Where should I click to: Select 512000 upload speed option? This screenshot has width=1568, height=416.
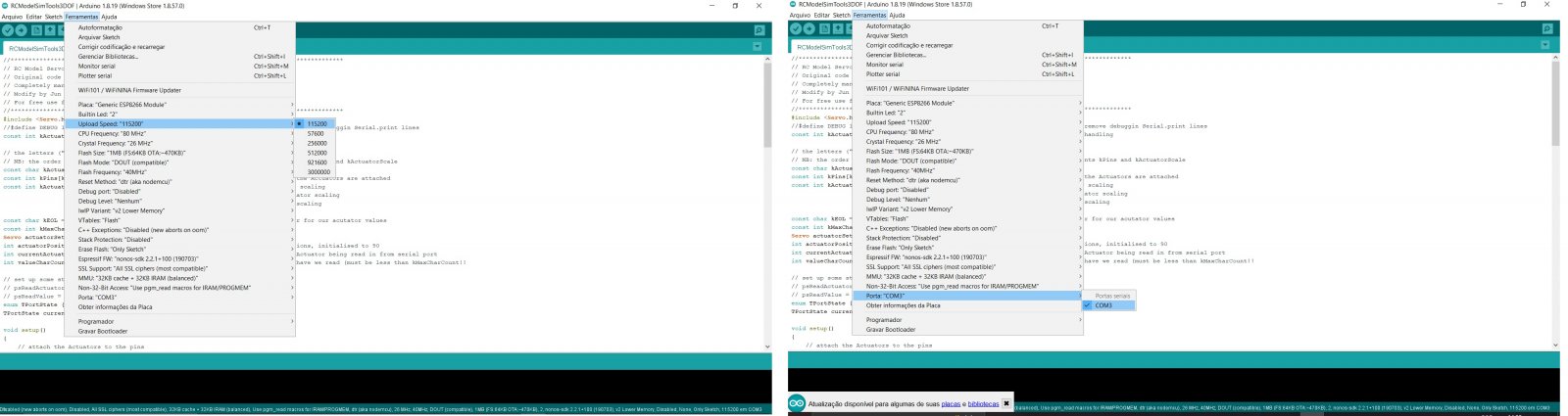pos(315,153)
